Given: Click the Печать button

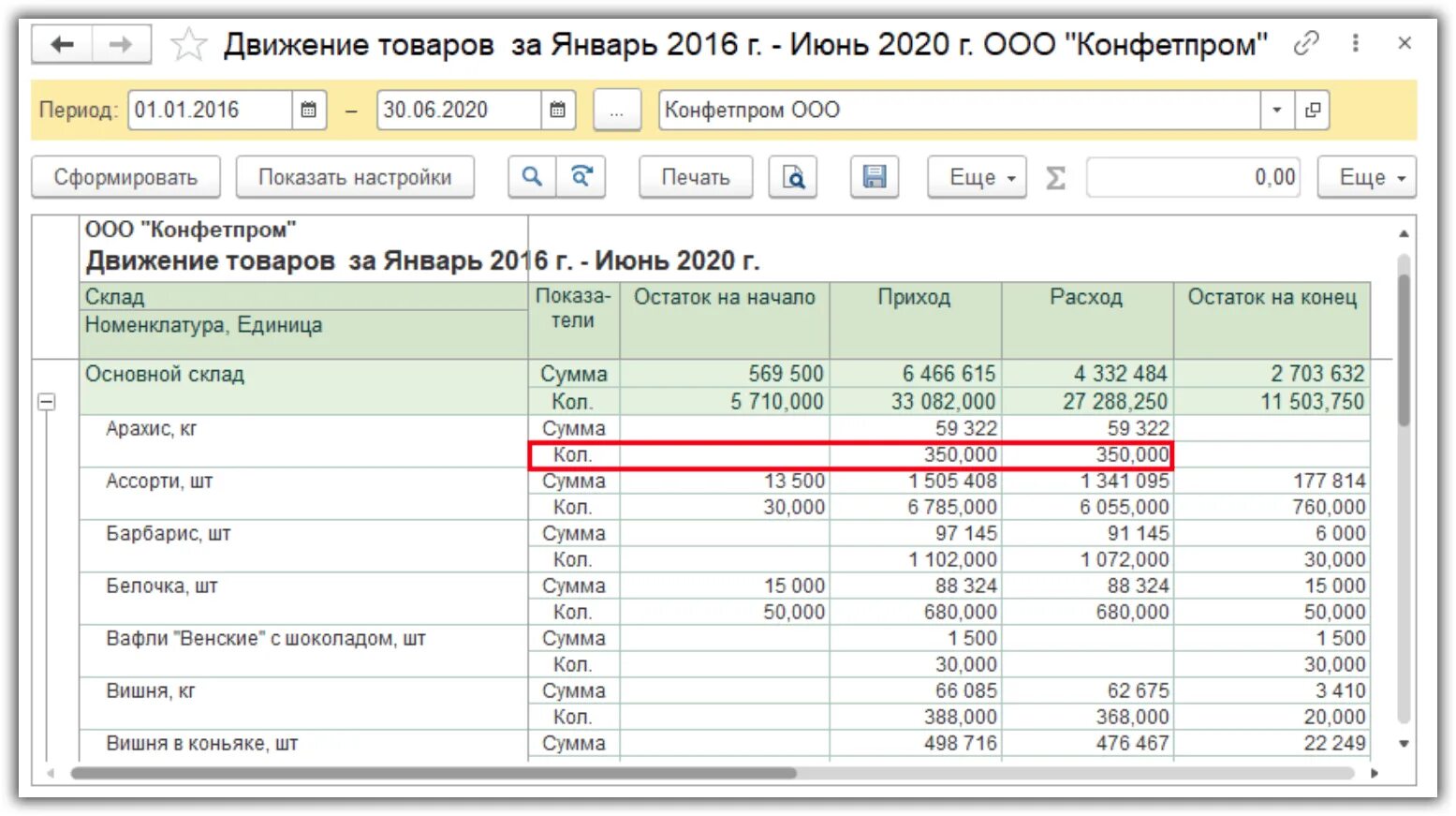Looking at the screenshot, I should click(696, 177).
